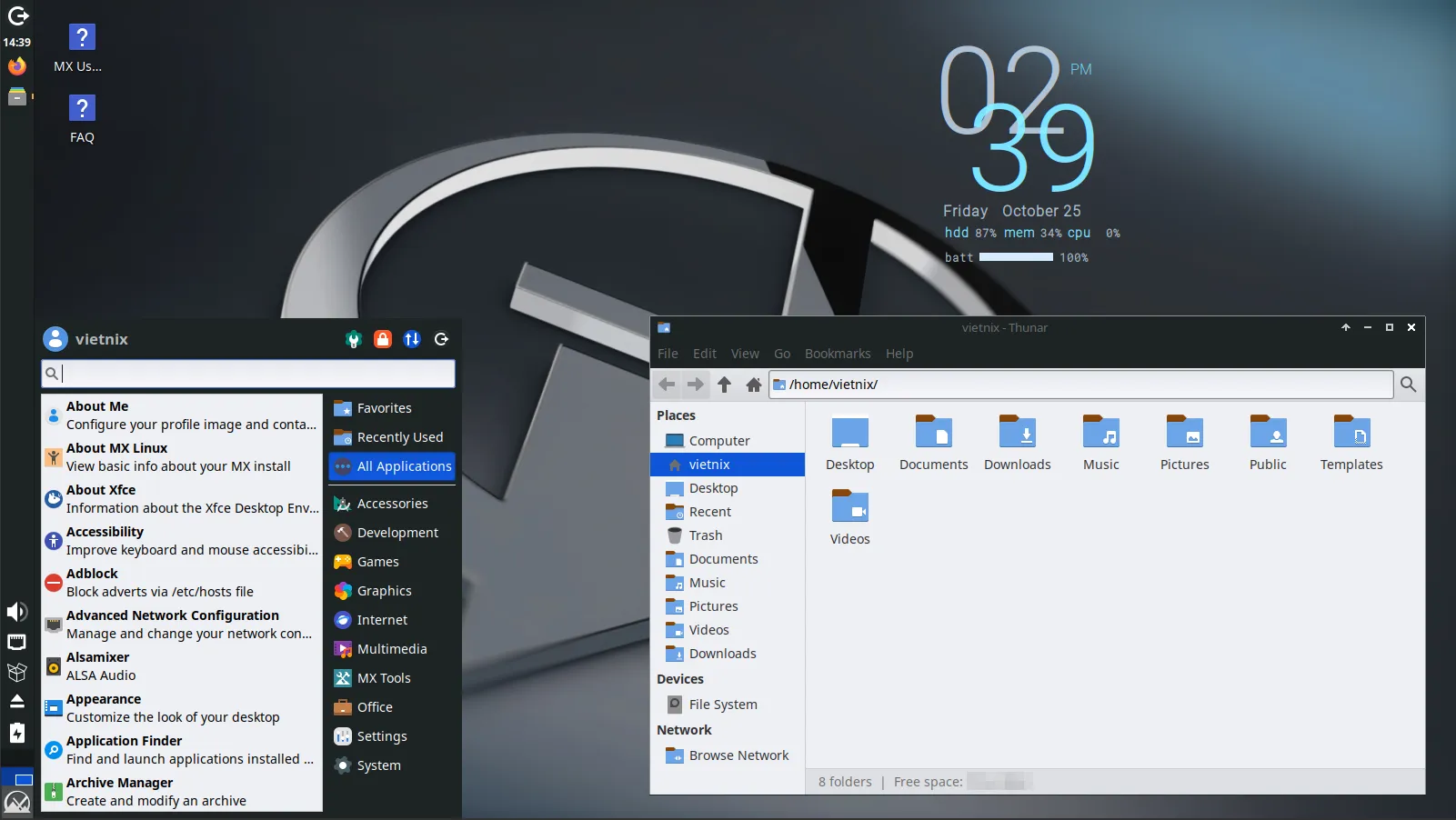Click the Thunar search magnifier icon
The height and width of the screenshot is (820, 1456).
pyautogui.click(x=1409, y=385)
